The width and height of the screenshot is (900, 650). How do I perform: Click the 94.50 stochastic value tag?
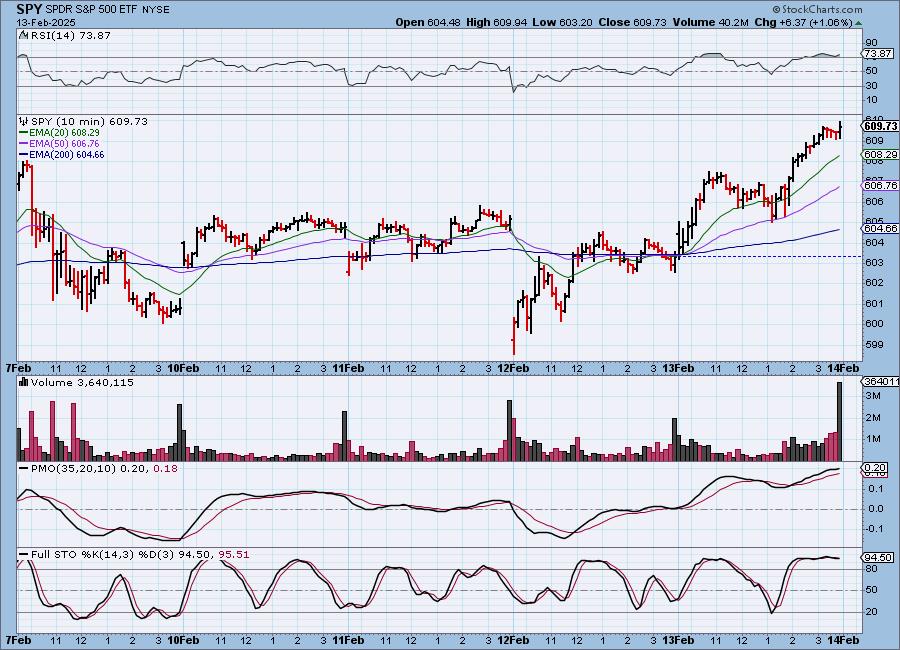coord(878,558)
